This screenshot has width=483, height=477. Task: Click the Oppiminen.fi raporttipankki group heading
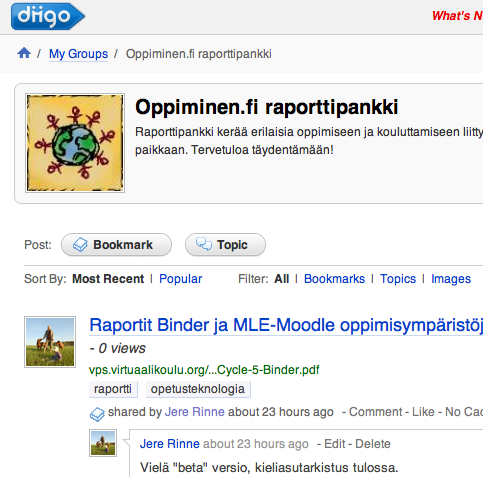[266, 107]
